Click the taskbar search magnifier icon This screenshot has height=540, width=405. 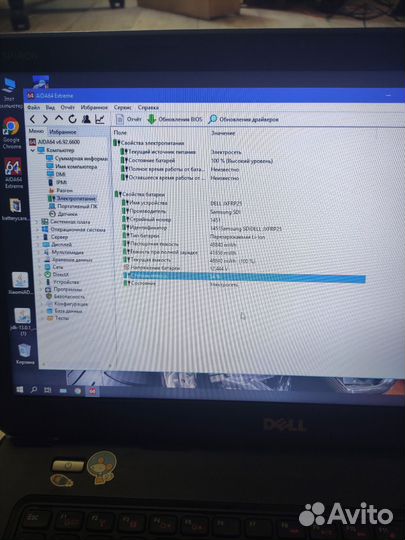(x=33, y=390)
